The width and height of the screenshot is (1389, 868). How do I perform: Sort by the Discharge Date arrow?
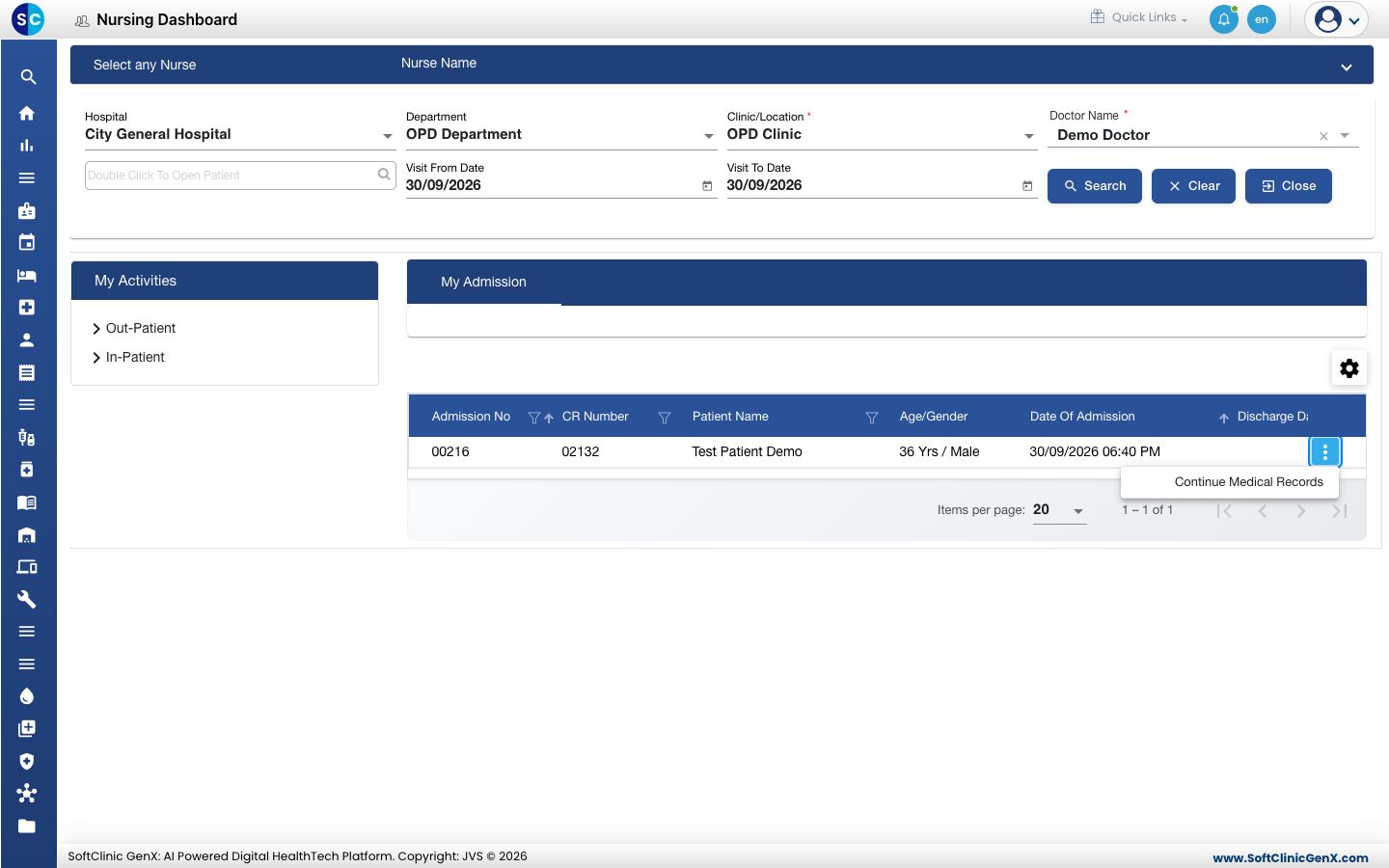coord(1224,418)
